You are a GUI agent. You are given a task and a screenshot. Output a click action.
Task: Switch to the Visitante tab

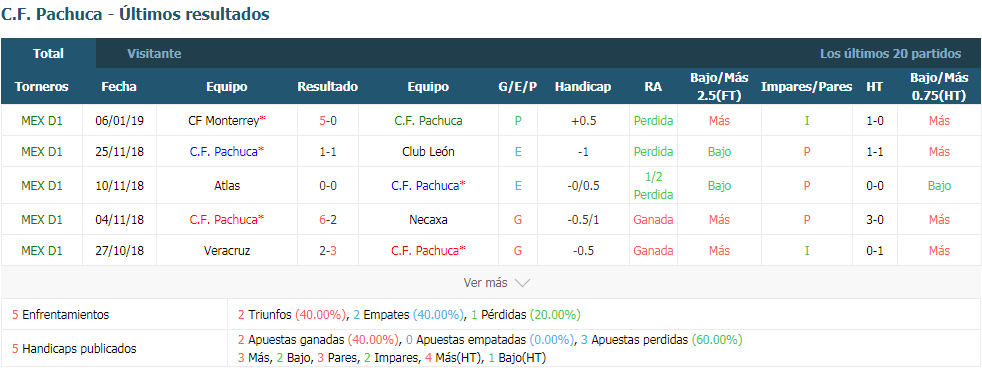154,54
